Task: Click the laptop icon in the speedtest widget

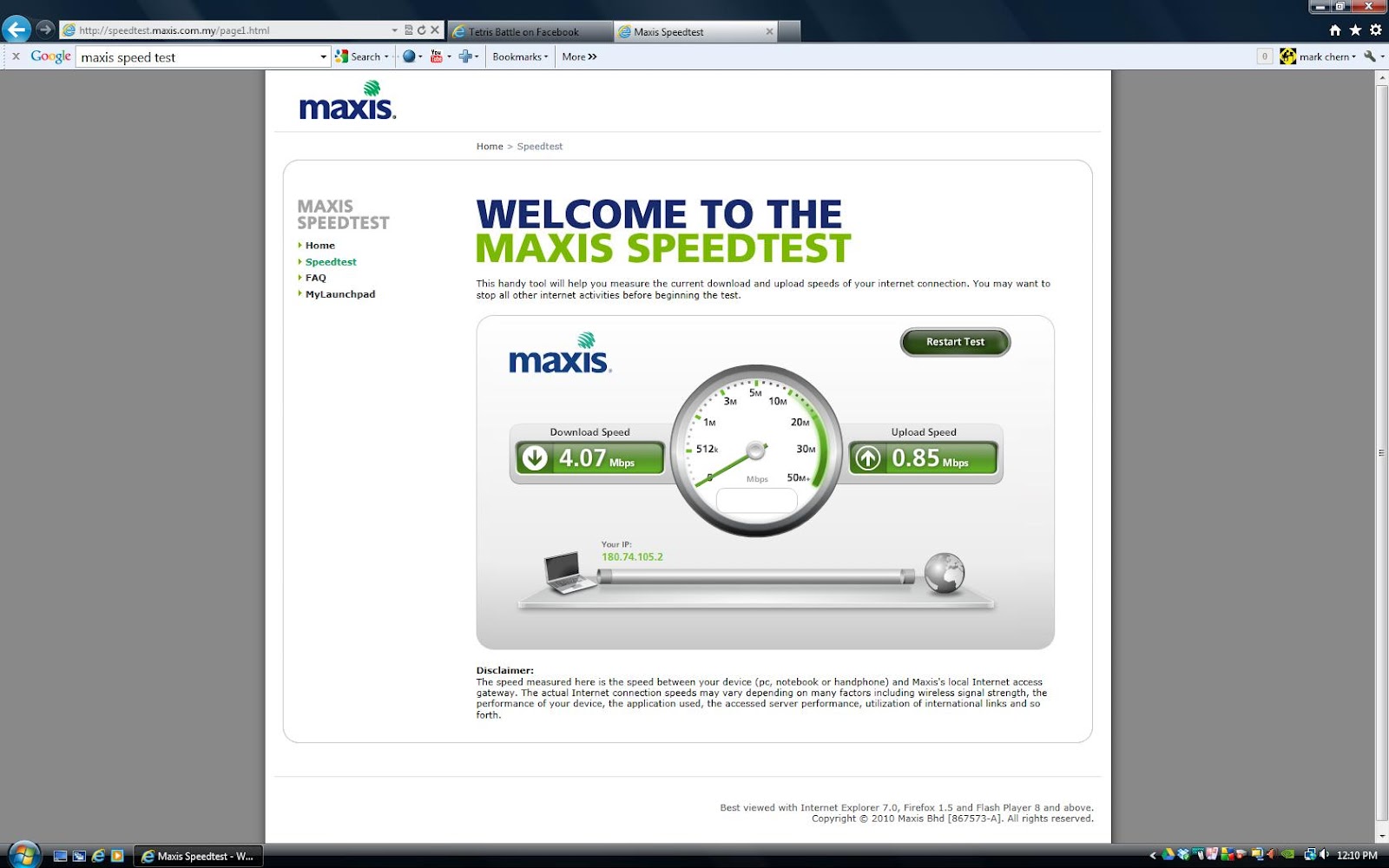Action: 569,573
